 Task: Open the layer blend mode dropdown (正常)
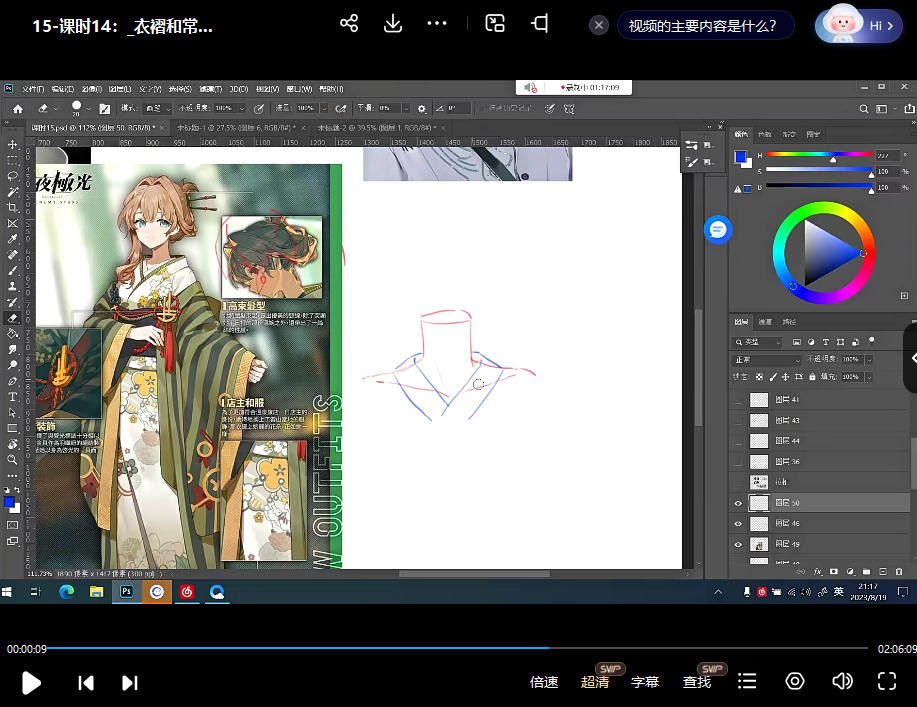click(767, 360)
